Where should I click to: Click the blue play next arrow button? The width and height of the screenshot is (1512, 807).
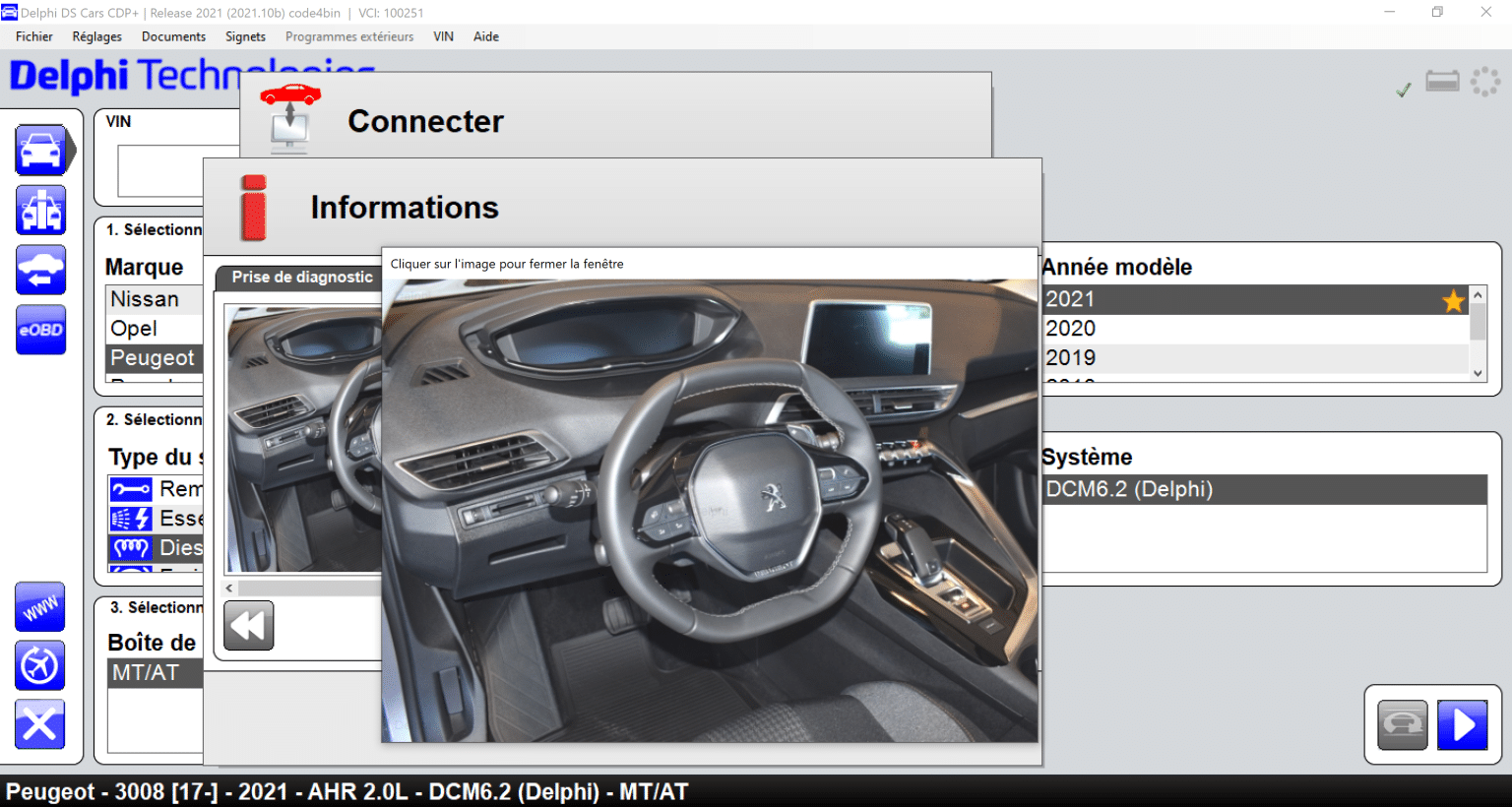coord(1462,726)
